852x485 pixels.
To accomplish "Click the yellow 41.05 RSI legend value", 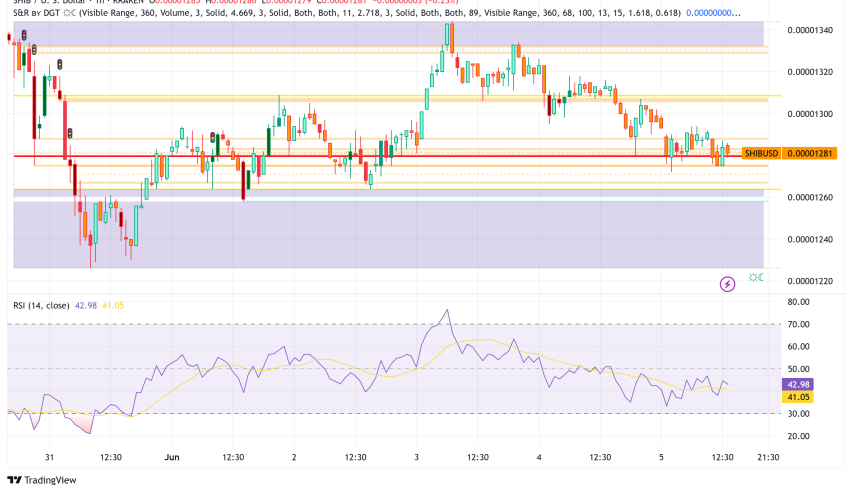I will click(x=113, y=306).
